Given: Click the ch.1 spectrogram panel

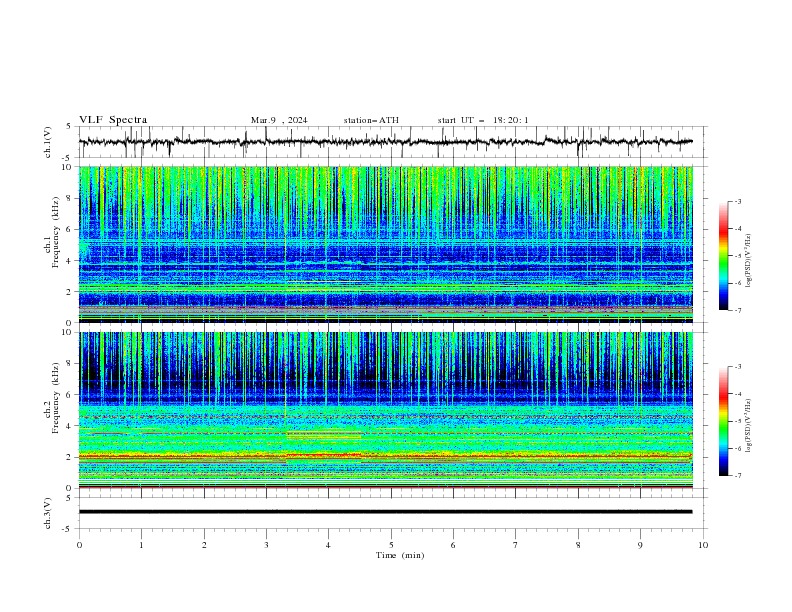Looking at the screenshot, I should (385, 244).
